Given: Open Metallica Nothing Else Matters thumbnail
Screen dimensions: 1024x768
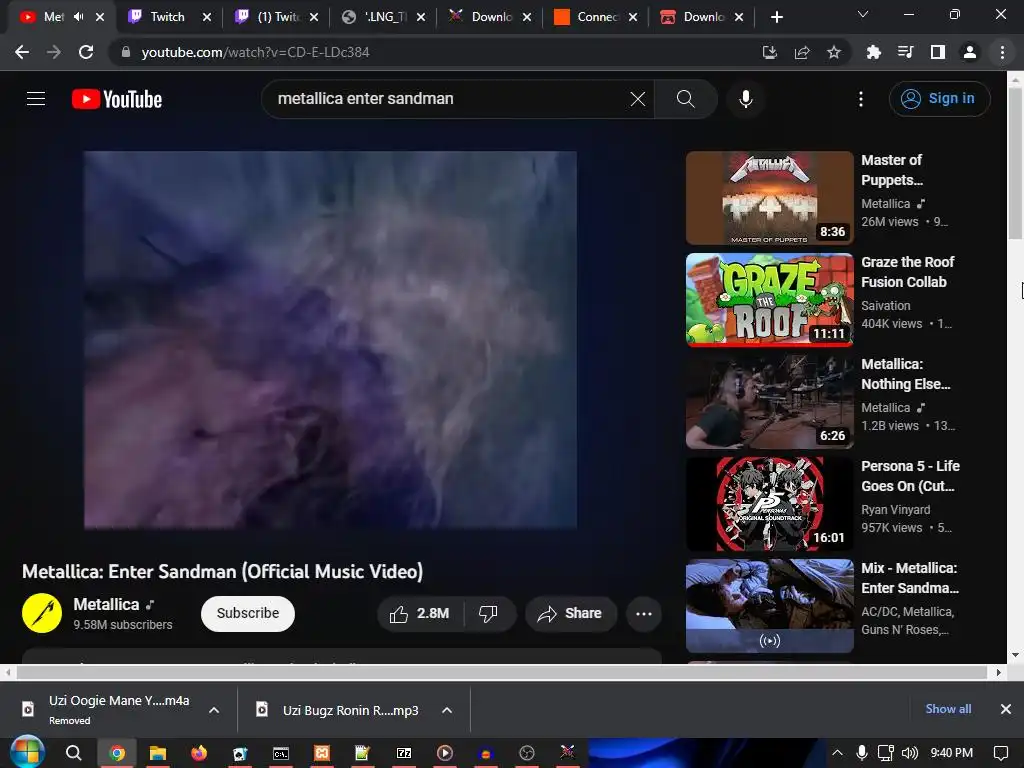Looking at the screenshot, I should point(769,402).
